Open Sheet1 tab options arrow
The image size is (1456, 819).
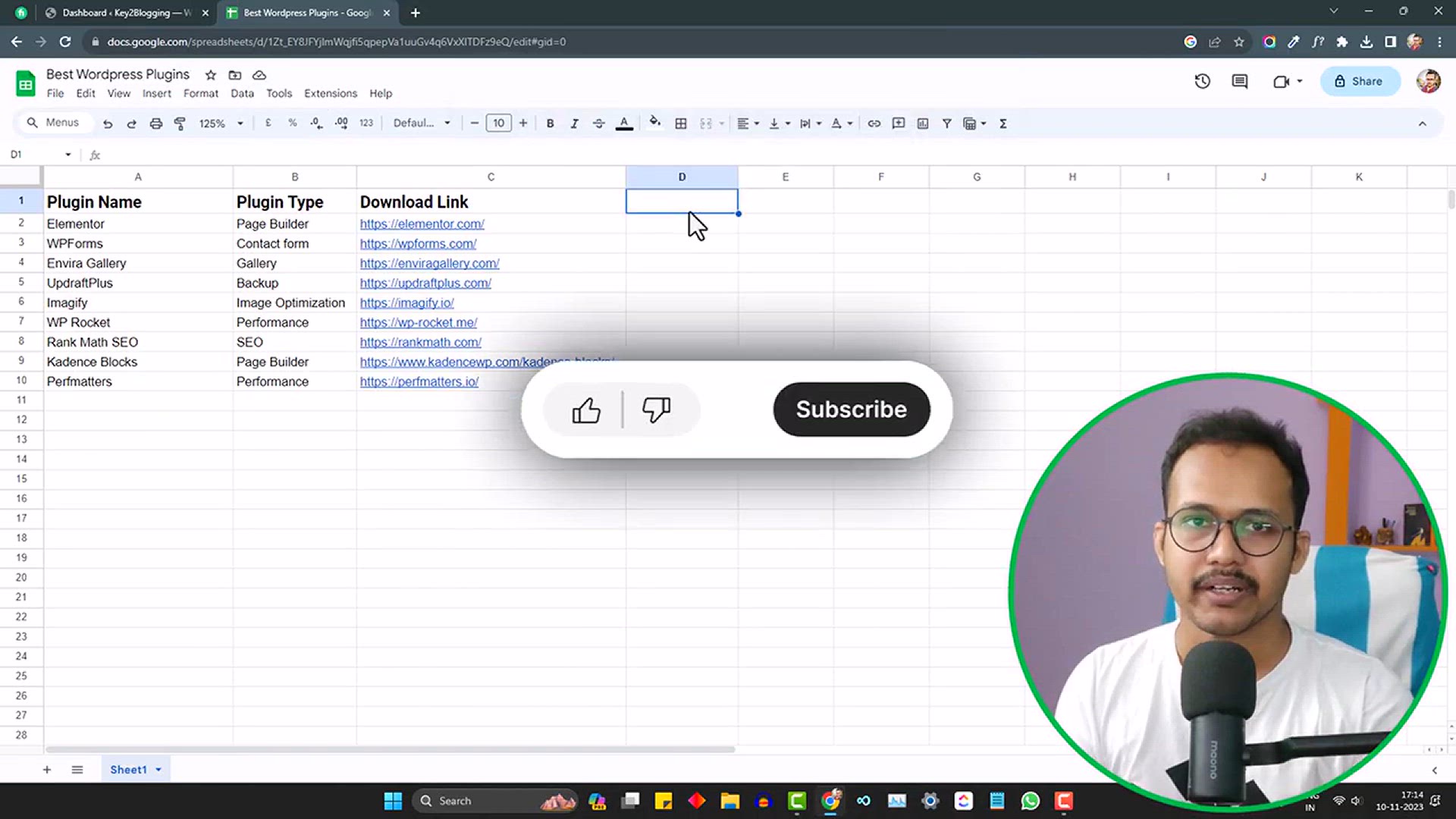pyautogui.click(x=158, y=770)
